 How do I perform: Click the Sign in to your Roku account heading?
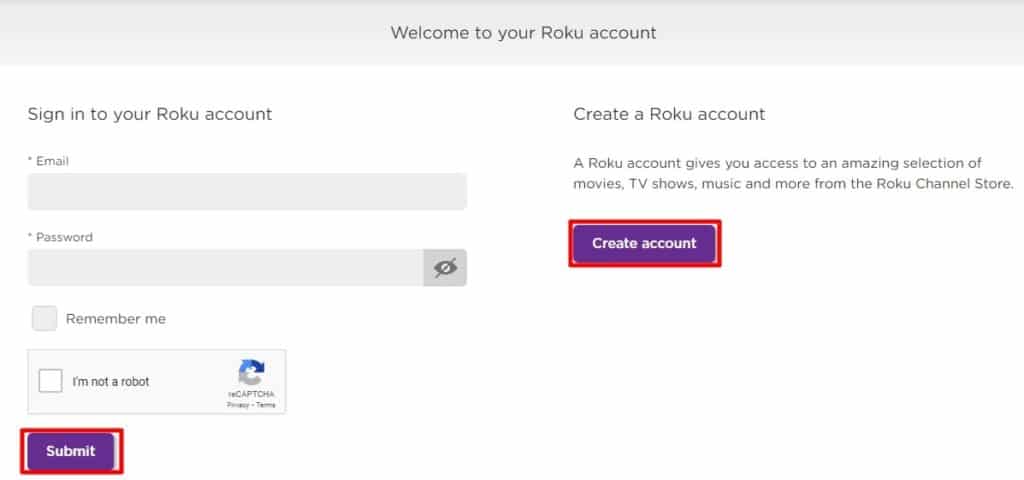click(x=150, y=114)
